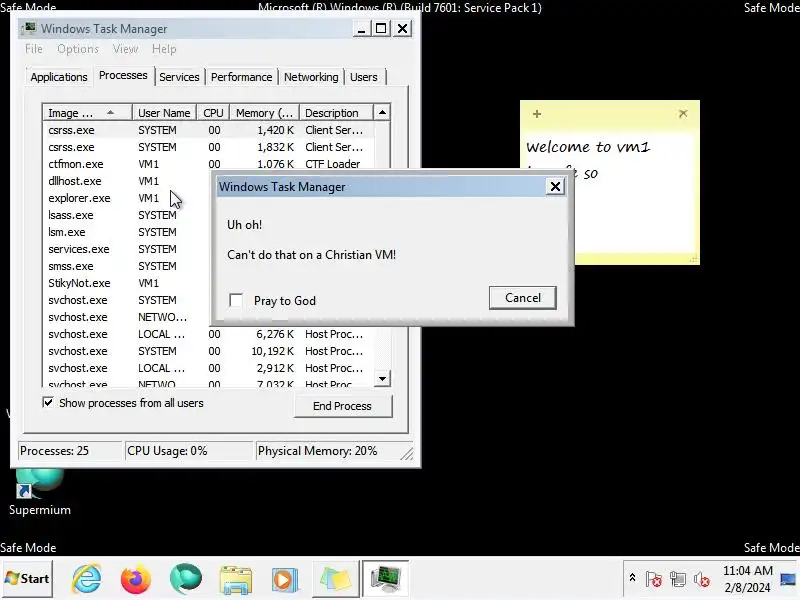The width and height of the screenshot is (800, 600).
Task: Open the Options menu
Action: (78, 49)
